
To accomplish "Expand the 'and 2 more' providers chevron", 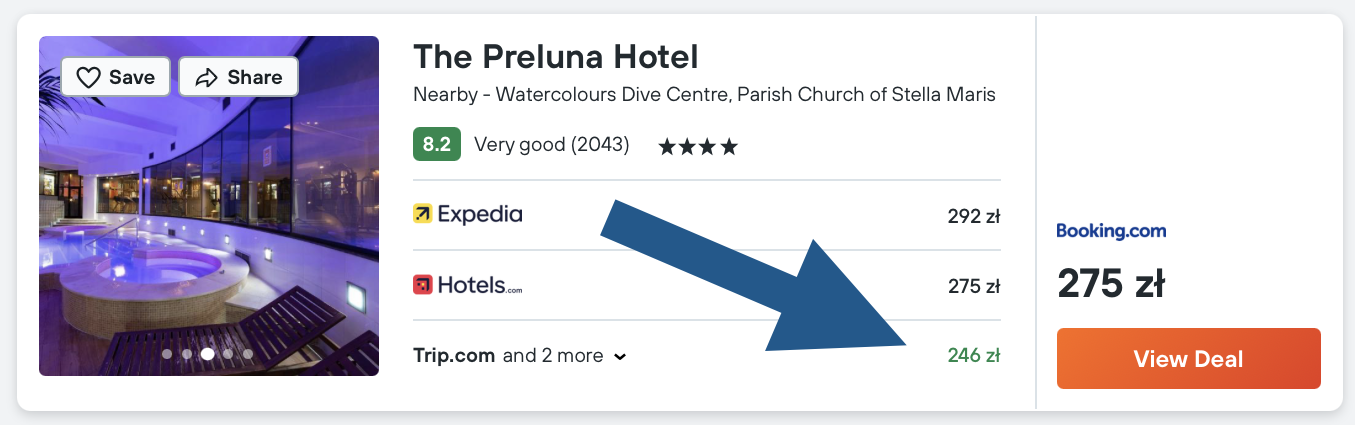I will point(620,356).
